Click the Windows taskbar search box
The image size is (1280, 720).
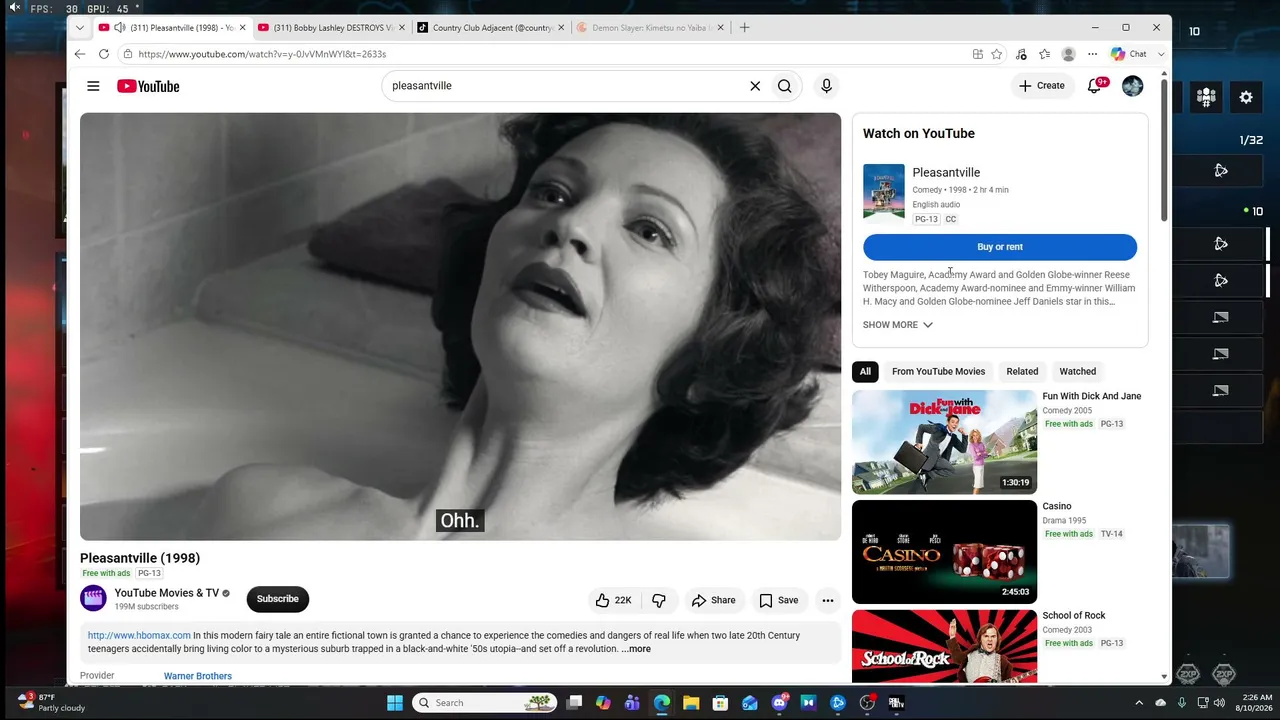(x=485, y=703)
